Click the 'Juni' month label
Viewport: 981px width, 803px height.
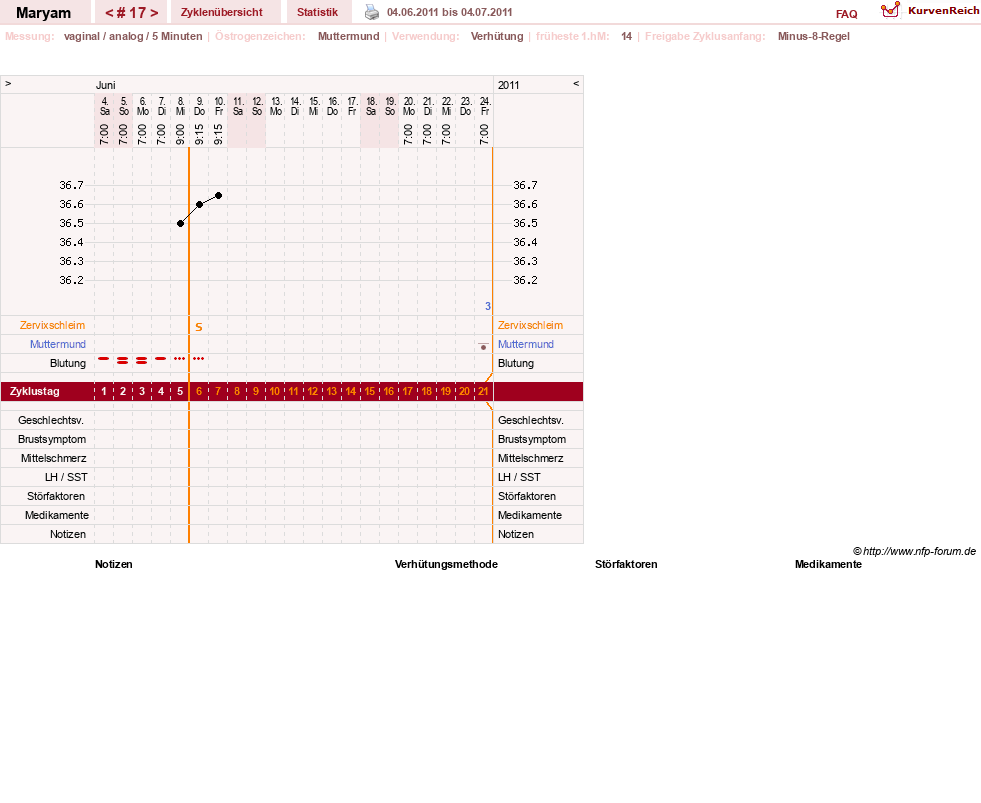click(106, 85)
